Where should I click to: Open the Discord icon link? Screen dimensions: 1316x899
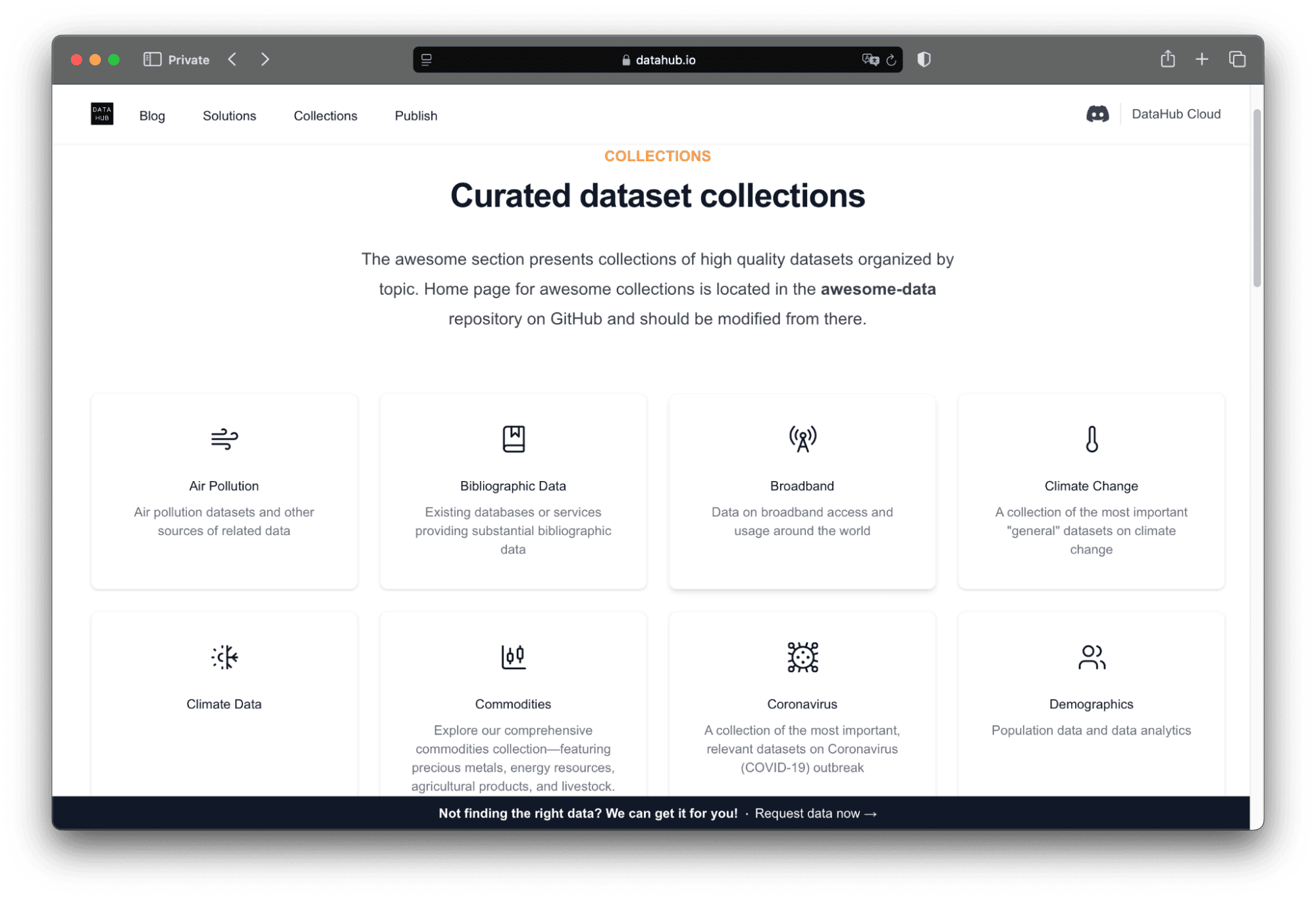[x=1097, y=114]
